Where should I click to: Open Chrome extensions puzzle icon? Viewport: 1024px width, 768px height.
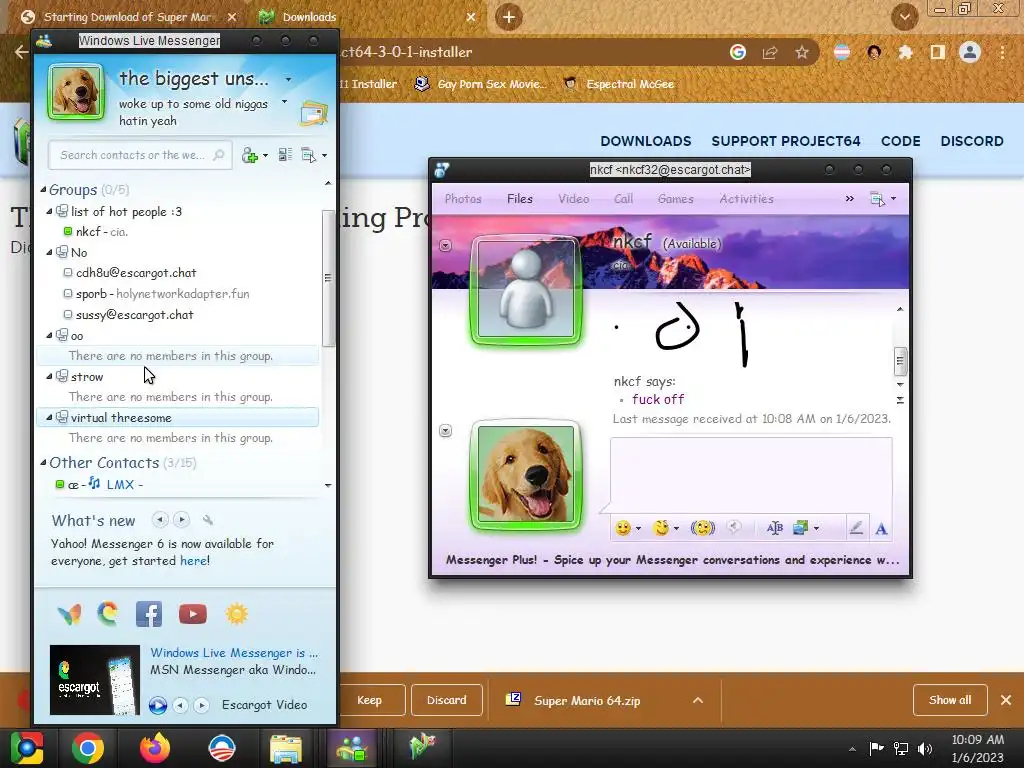click(905, 52)
